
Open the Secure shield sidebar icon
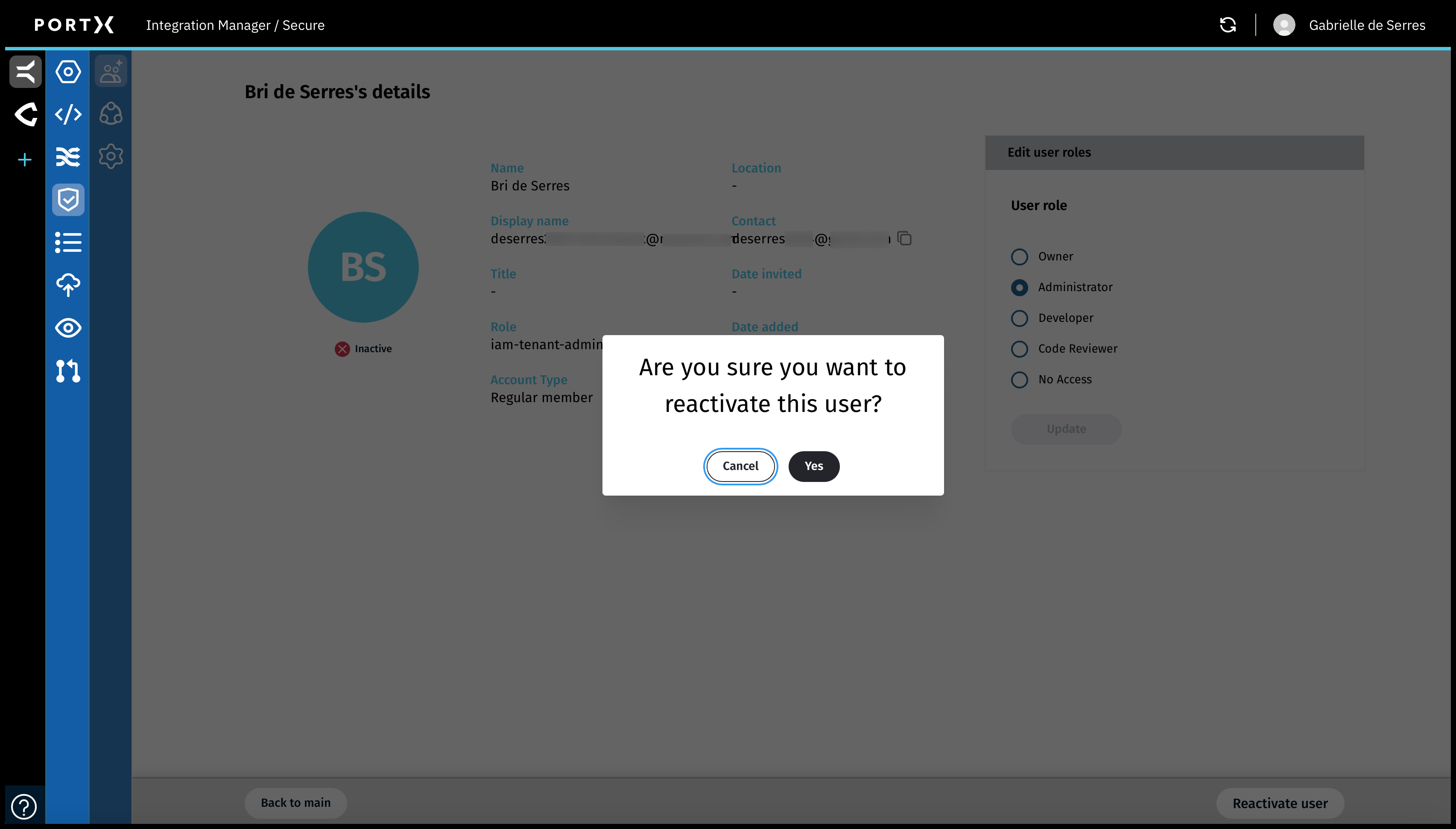point(68,200)
